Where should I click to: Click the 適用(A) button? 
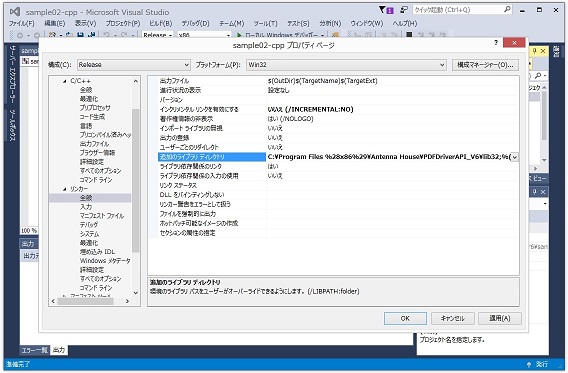500,318
